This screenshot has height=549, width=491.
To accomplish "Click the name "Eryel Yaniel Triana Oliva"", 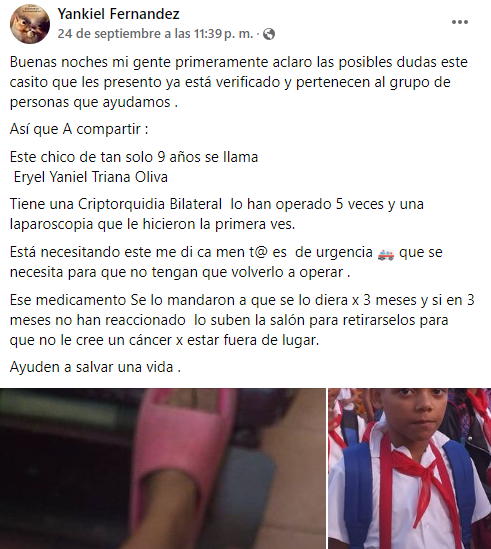I will click(x=91, y=177).
